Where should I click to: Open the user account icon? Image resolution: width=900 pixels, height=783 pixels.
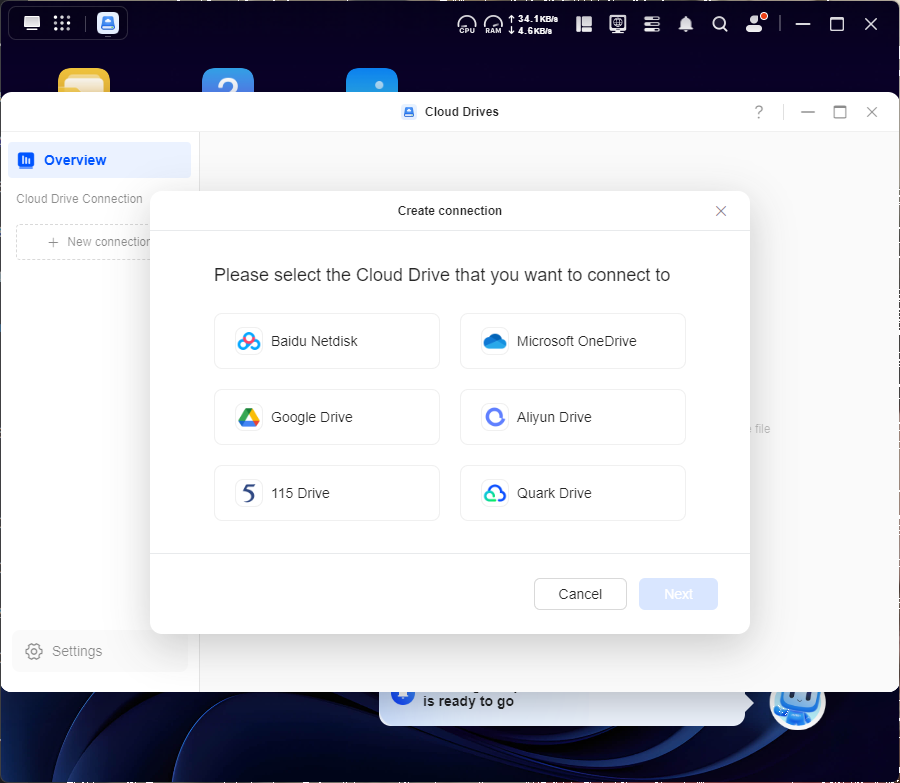755,24
